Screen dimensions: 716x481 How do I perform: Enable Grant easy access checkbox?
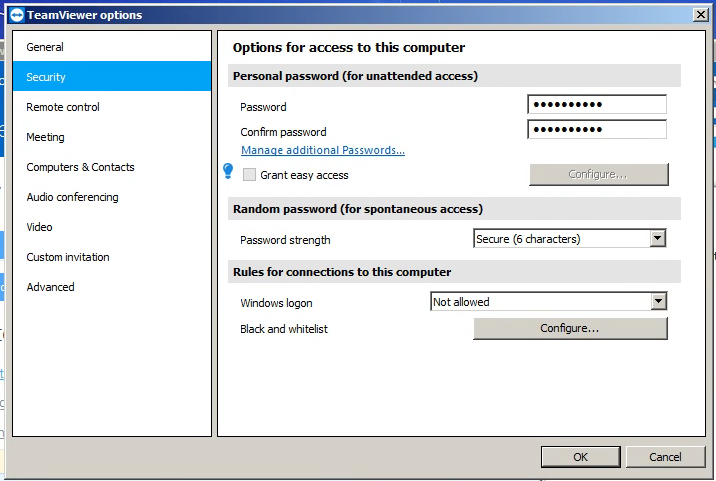click(x=250, y=175)
